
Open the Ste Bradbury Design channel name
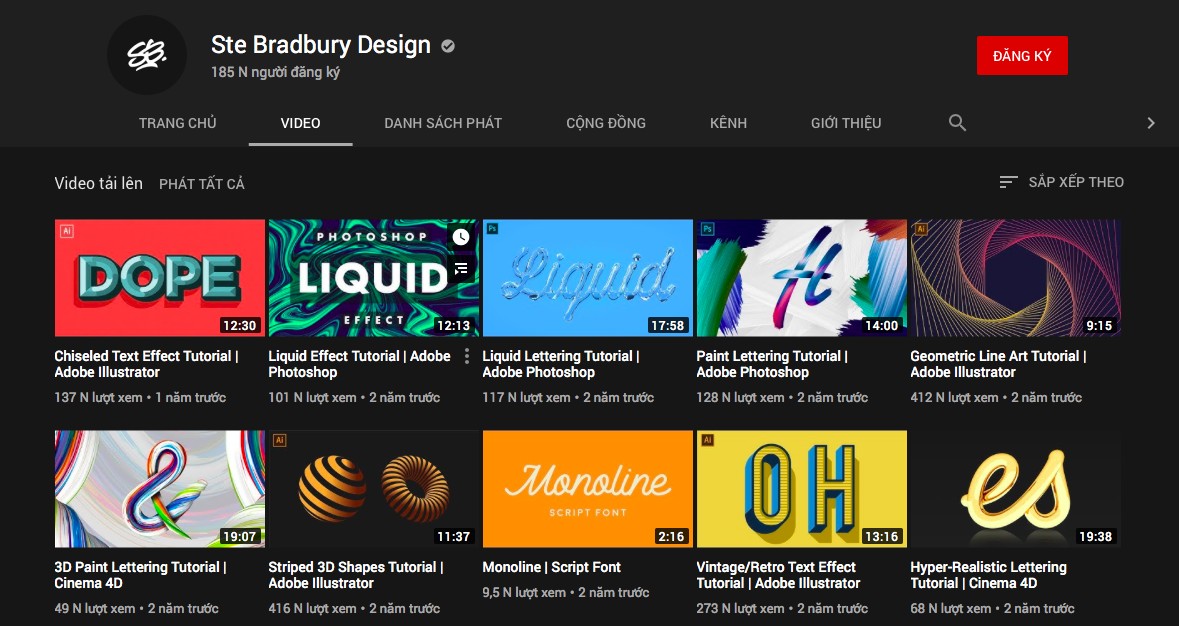[321, 45]
